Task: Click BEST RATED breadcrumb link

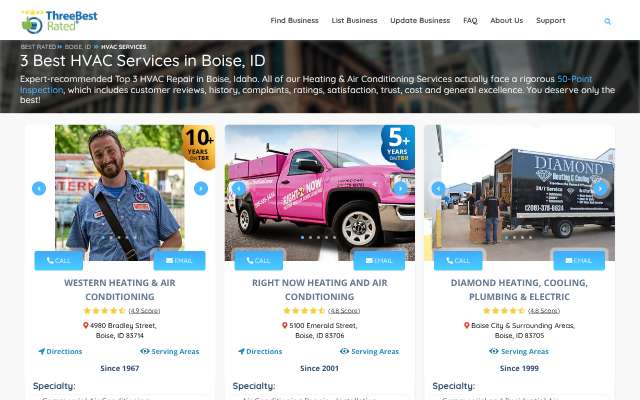Action: 38,47
